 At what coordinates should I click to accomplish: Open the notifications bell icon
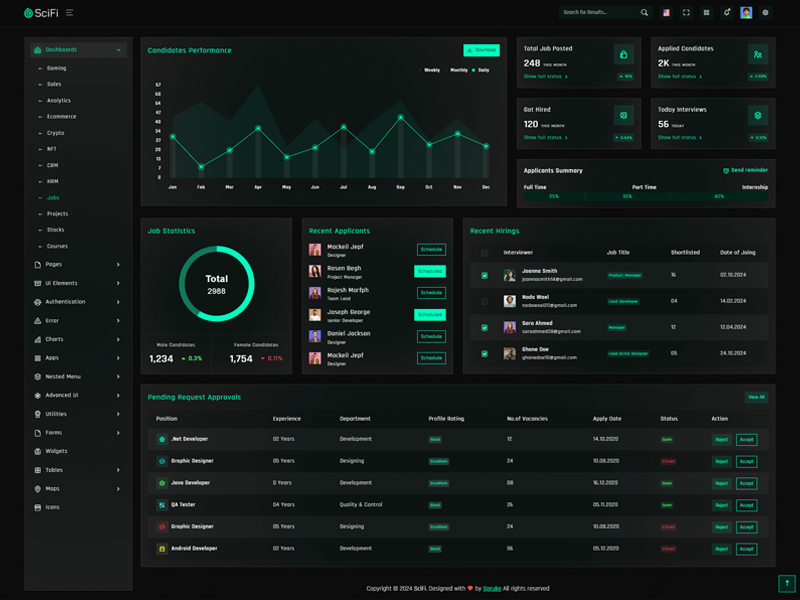pos(726,13)
